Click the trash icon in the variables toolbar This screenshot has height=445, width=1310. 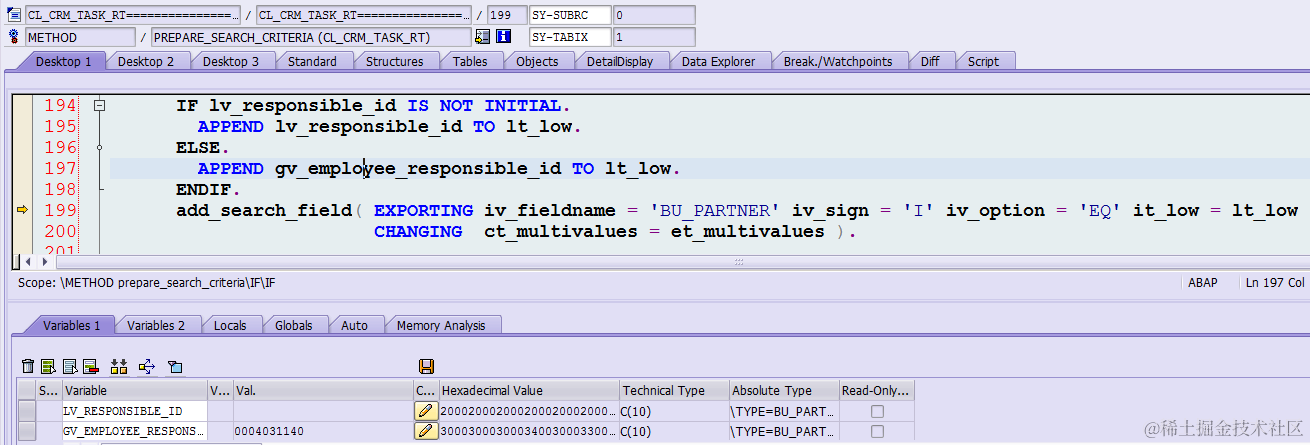(x=28, y=367)
